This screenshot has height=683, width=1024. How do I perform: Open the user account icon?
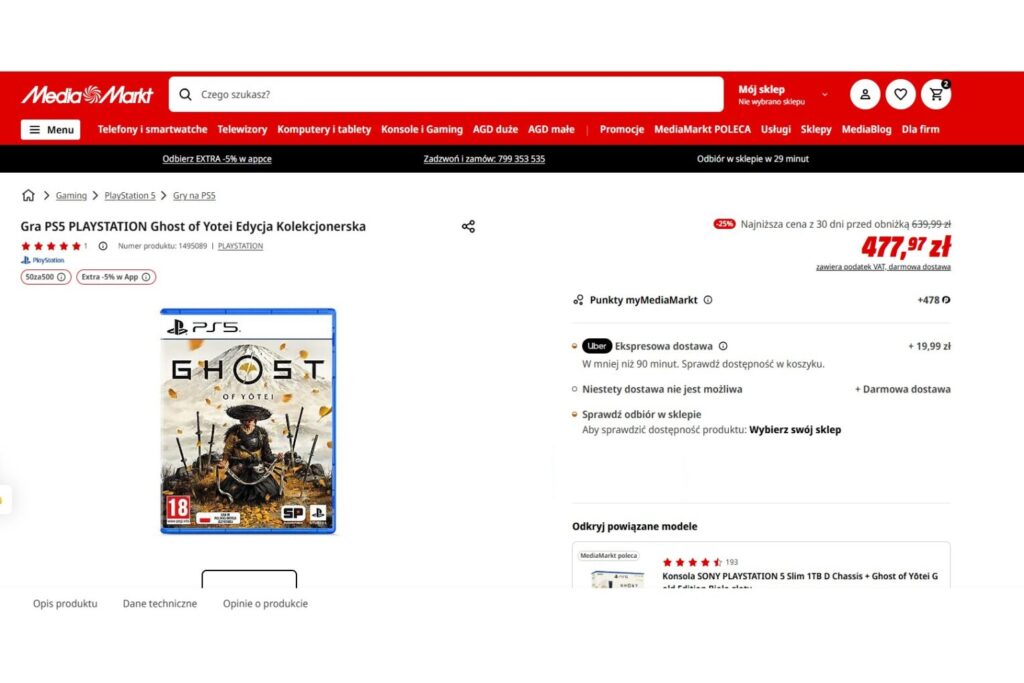click(865, 95)
